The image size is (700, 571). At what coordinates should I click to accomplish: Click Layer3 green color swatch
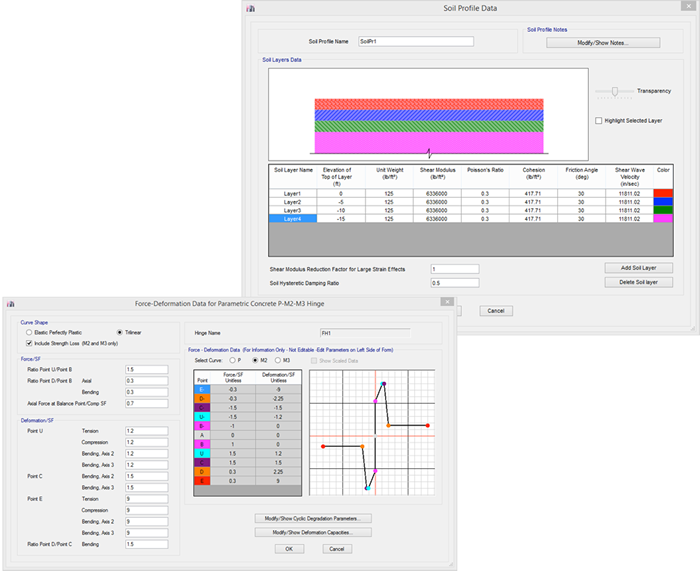[x=663, y=210]
